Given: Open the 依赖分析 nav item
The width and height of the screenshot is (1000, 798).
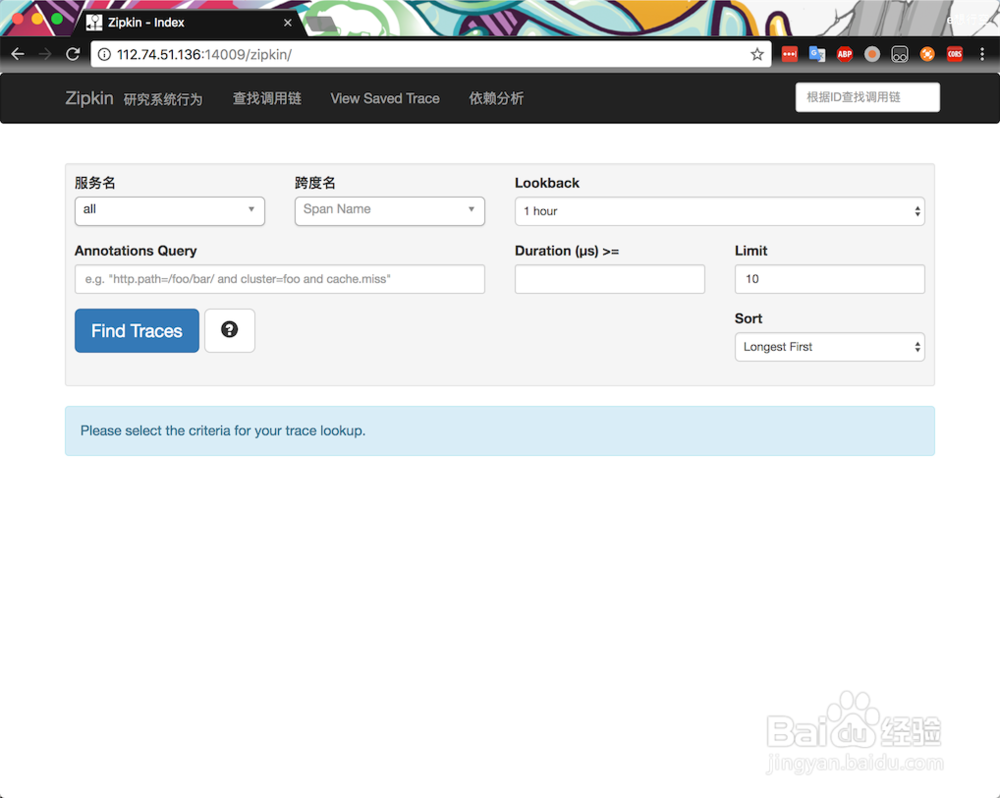Looking at the screenshot, I should tap(496, 98).
